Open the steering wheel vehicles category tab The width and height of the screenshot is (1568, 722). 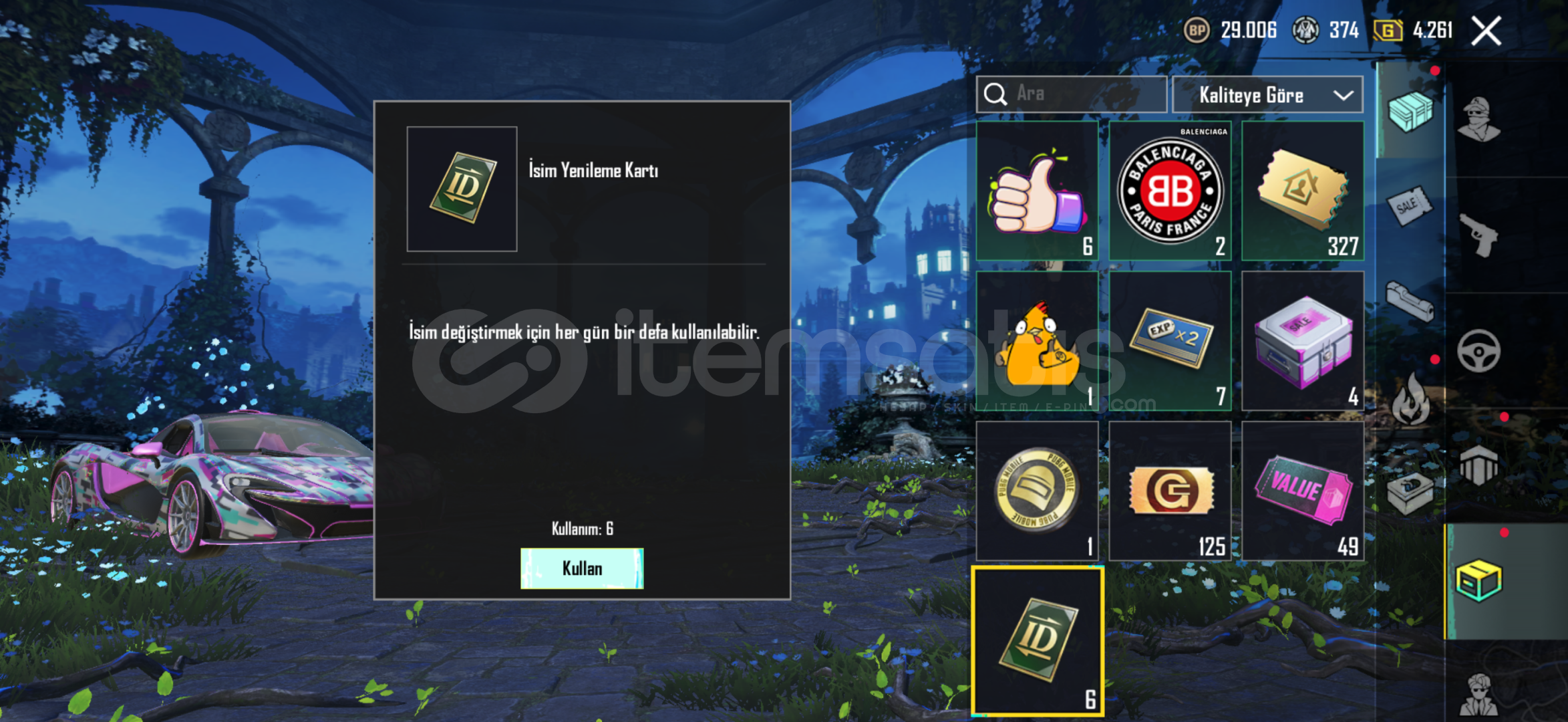click(1478, 351)
